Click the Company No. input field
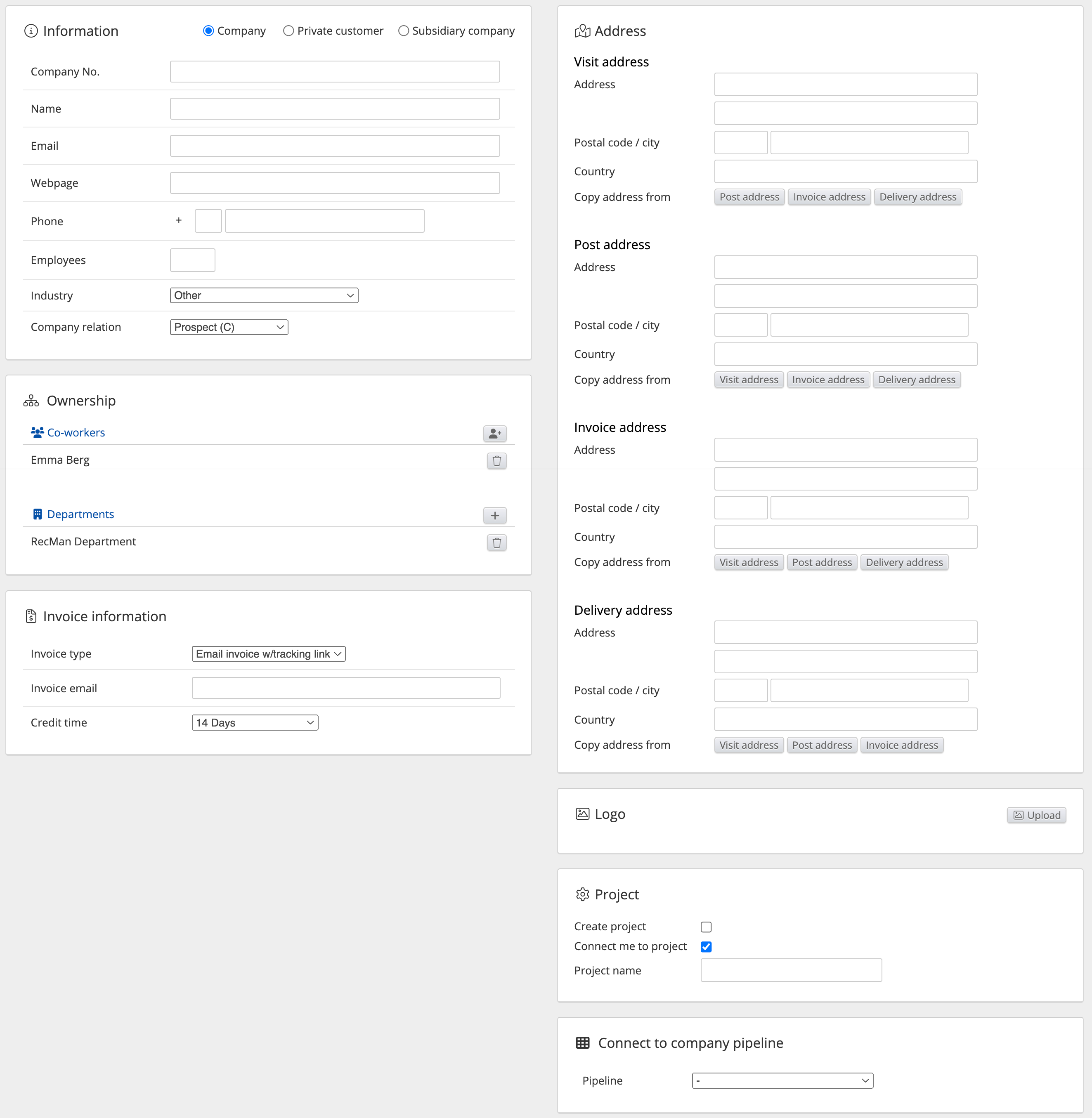Screen dimensions: 1092x1118 click(334, 72)
